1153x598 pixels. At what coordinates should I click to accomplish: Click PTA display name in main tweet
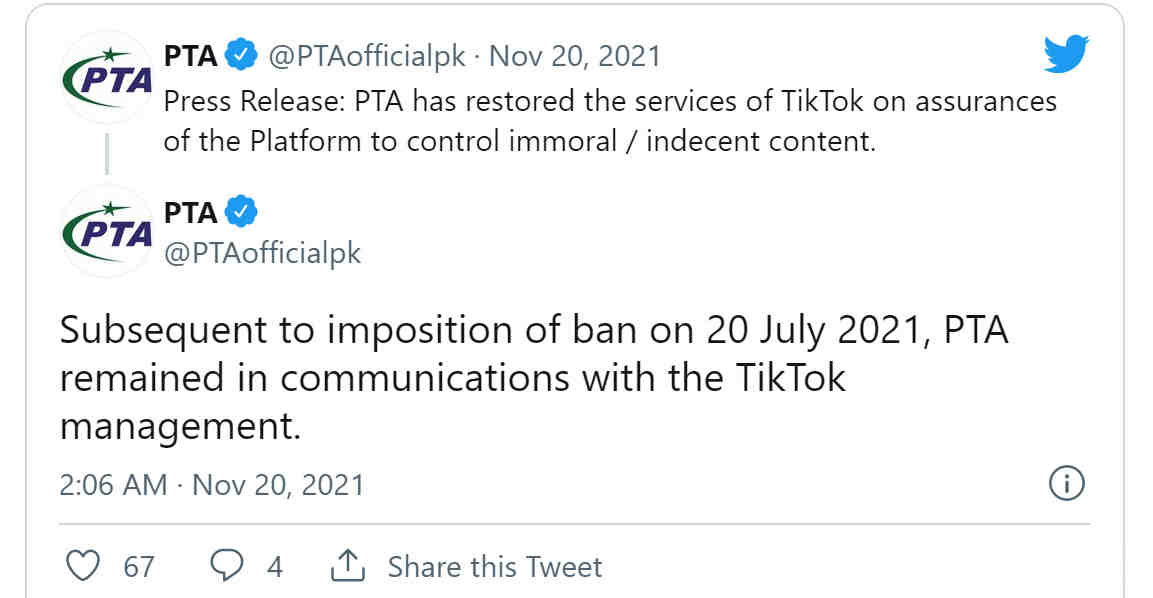coord(190,213)
